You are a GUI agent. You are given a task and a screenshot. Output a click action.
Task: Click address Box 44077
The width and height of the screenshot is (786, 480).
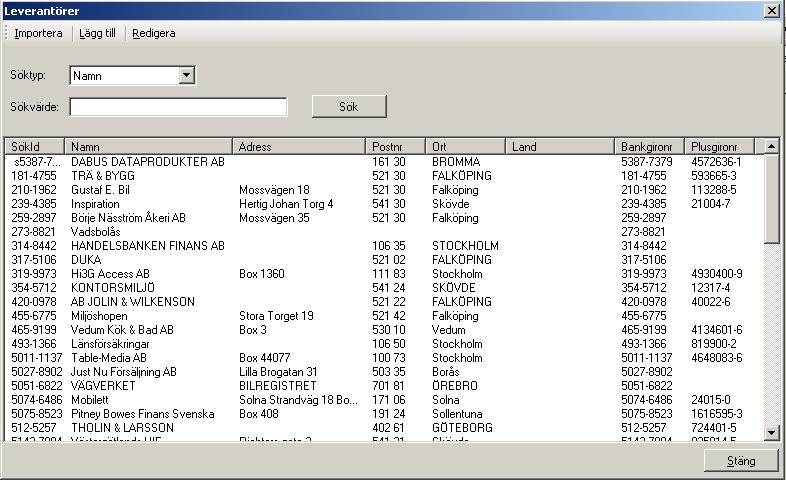[265, 358]
